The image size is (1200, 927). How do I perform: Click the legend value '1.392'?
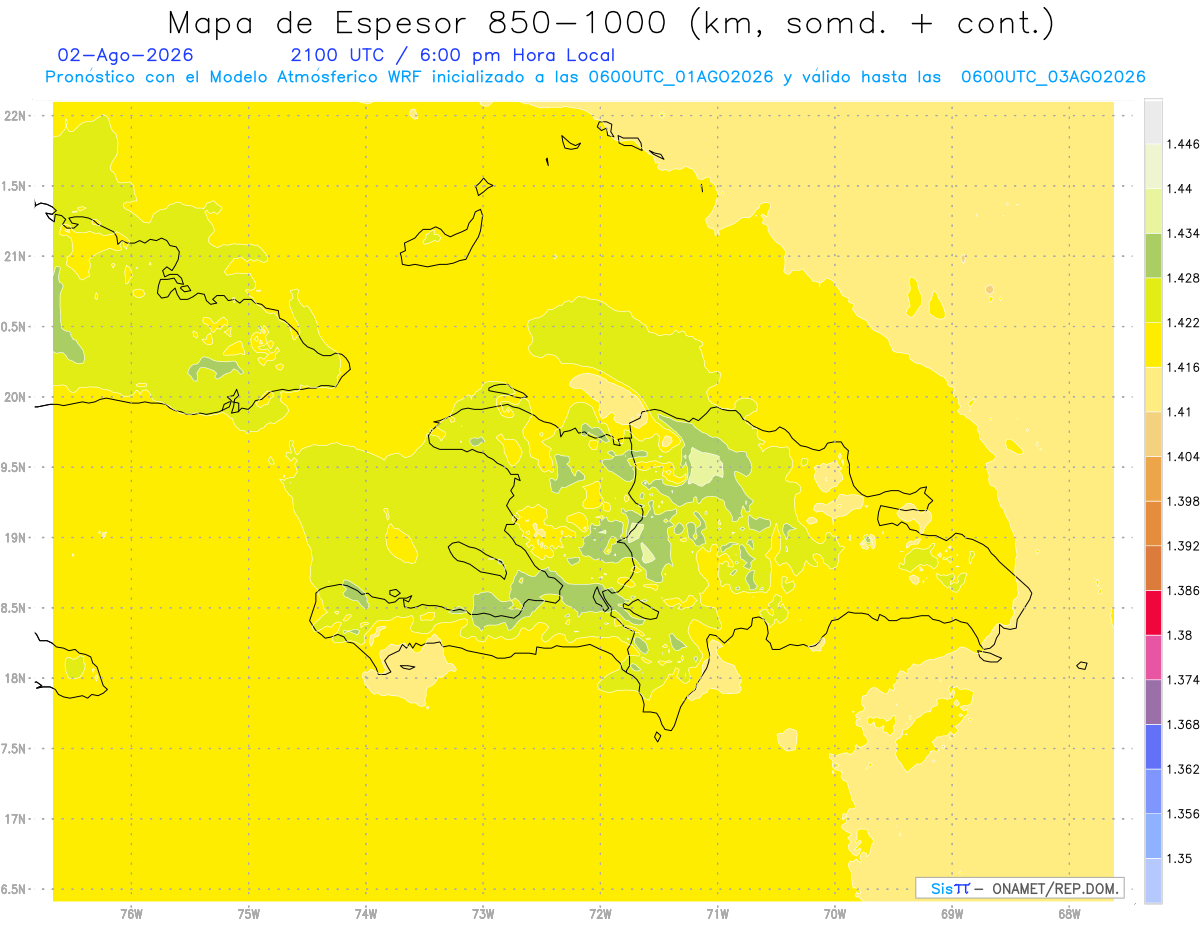pyautogui.click(x=1183, y=546)
